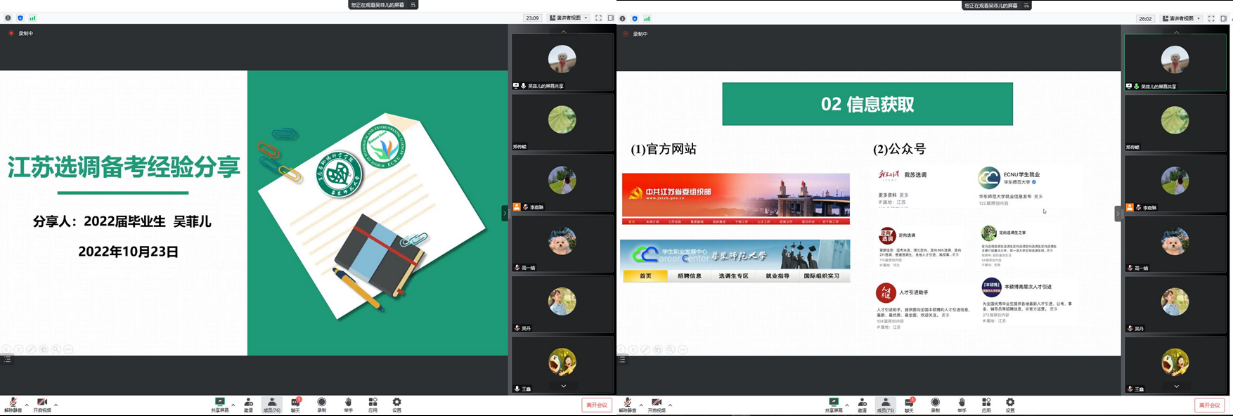
Task: Click 离开会议 button in right window
Action: click(1210, 405)
